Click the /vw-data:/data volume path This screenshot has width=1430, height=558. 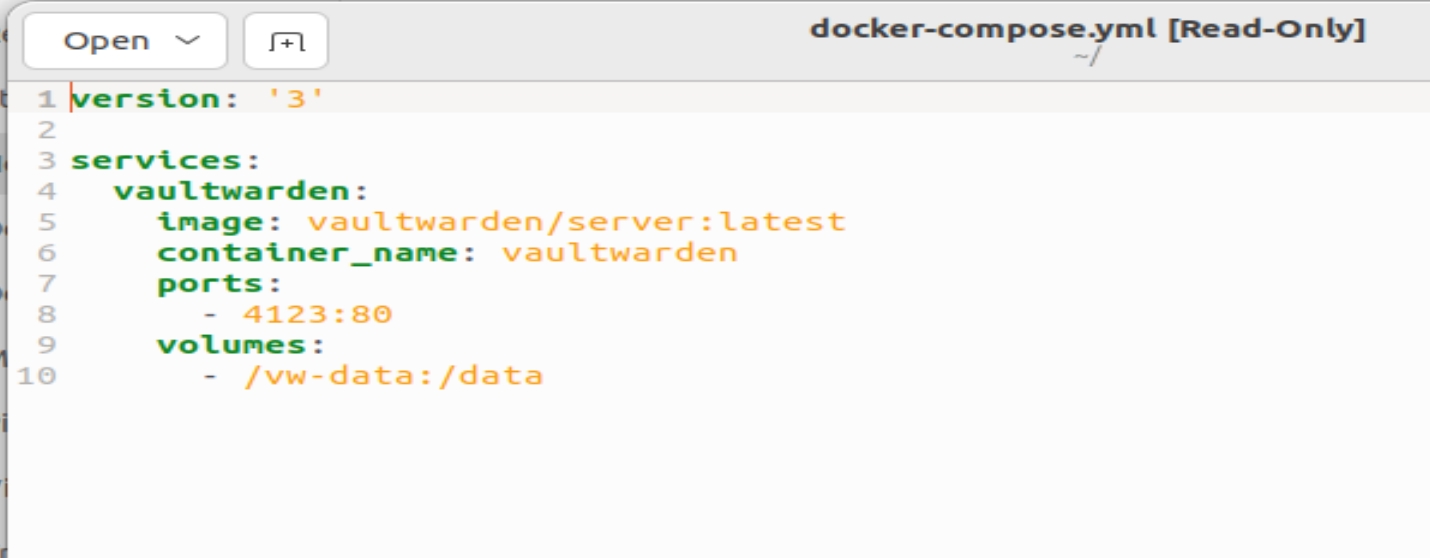click(x=393, y=376)
